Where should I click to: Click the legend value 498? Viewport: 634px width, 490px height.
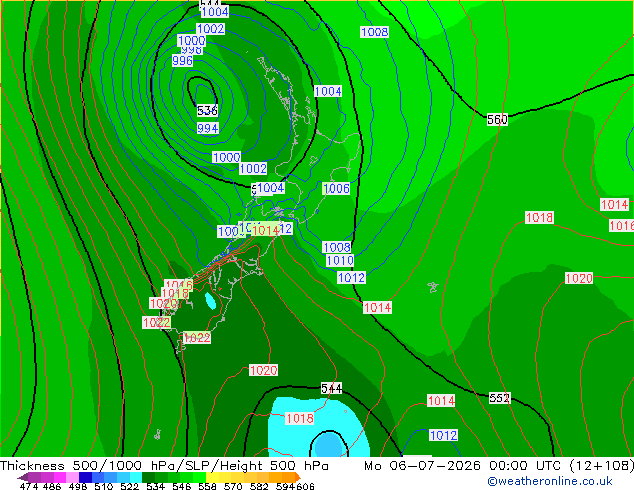[x=78, y=486]
